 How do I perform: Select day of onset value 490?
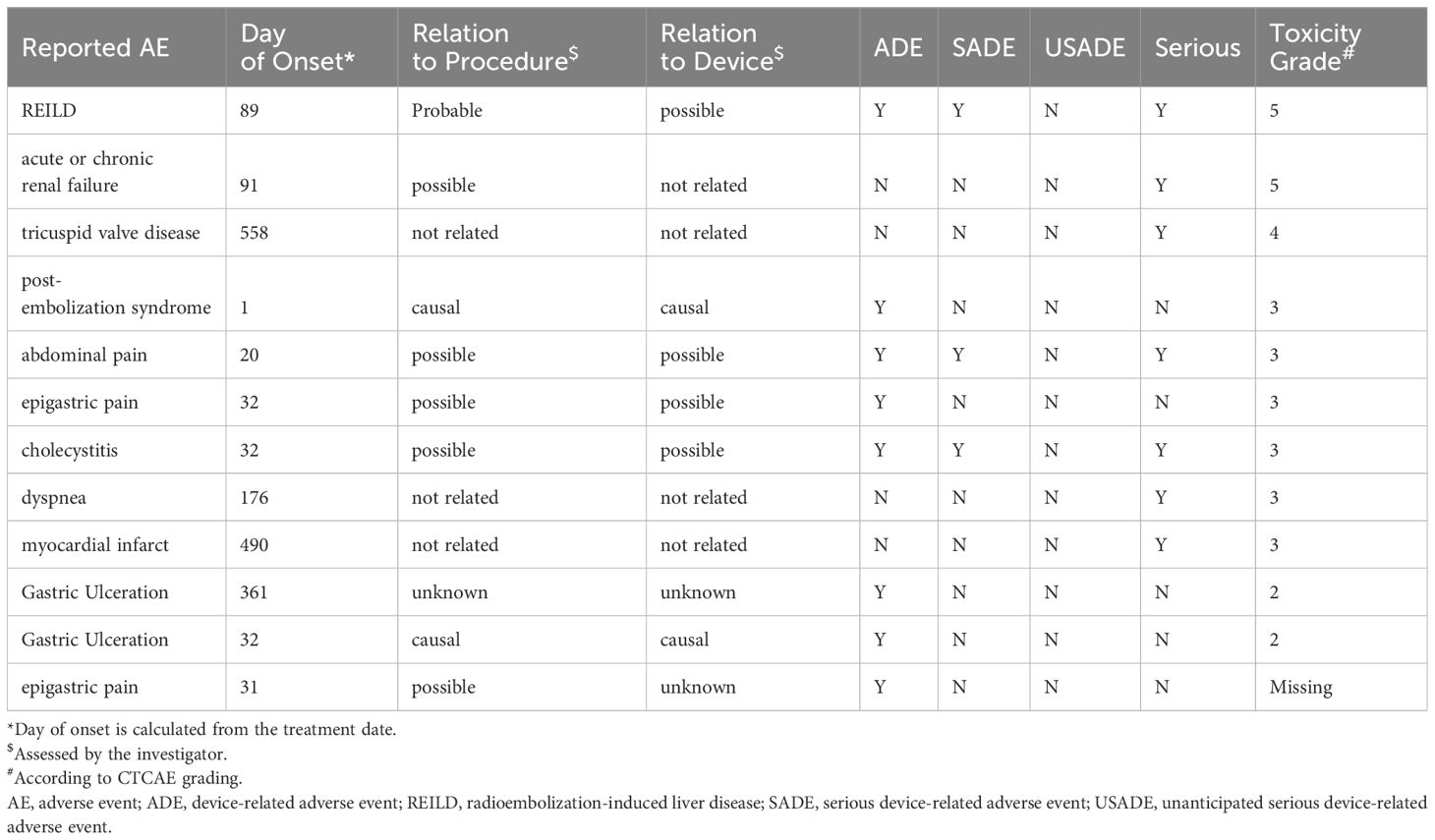click(254, 544)
